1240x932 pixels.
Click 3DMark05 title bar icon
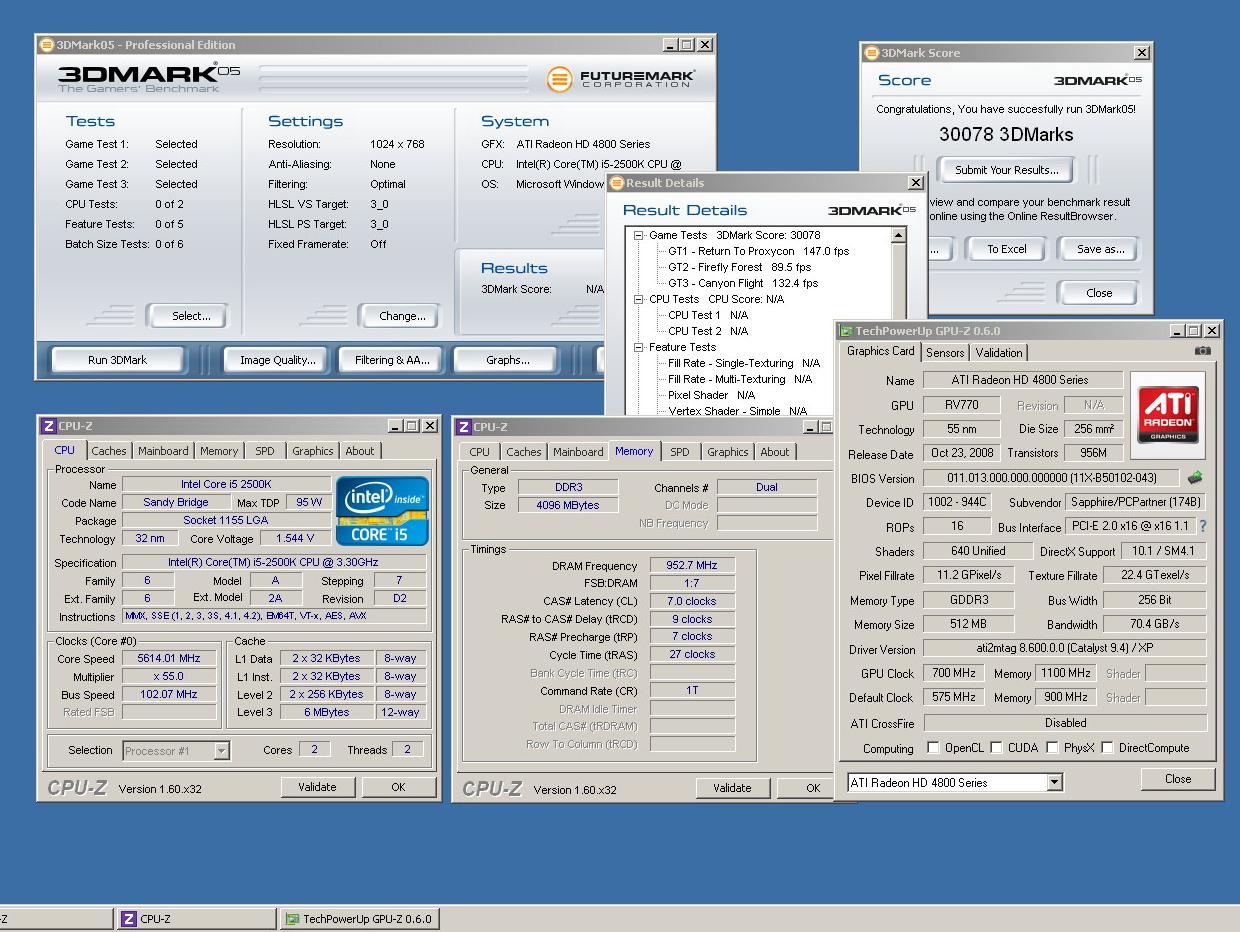46,45
